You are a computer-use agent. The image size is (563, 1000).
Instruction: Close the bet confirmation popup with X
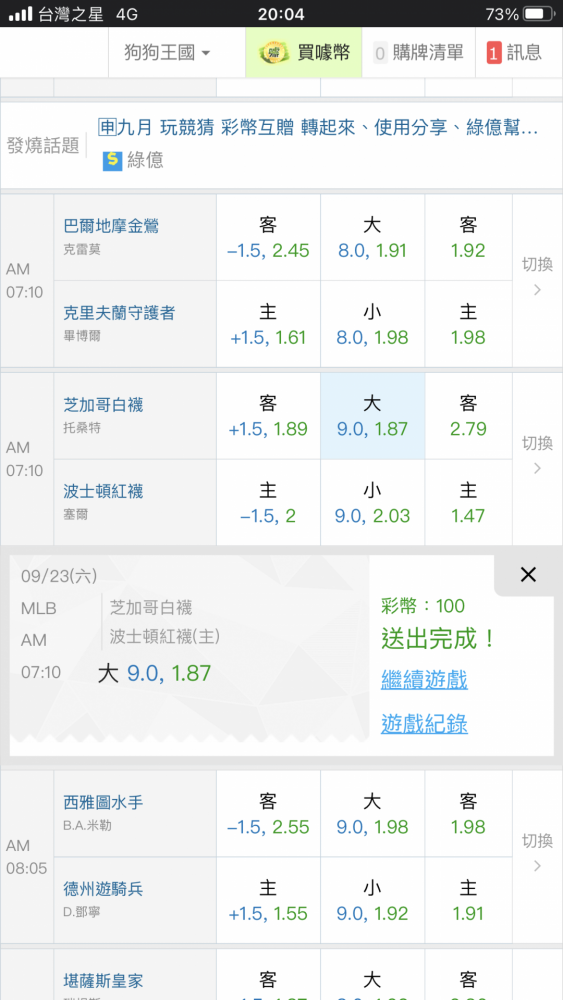[528, 575]
